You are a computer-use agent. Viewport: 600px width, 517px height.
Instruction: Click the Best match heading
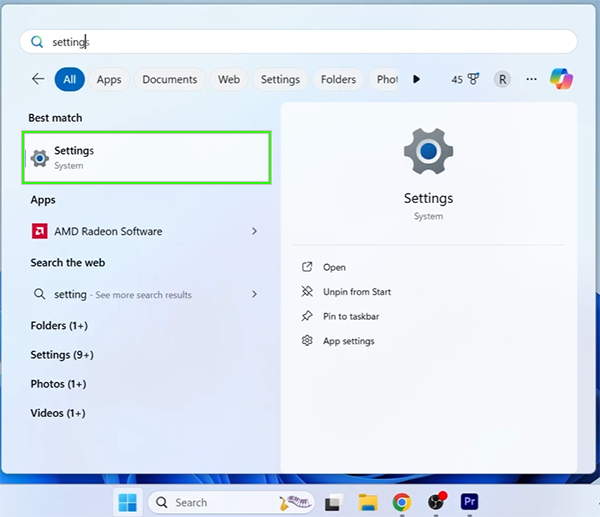[55, 117]
